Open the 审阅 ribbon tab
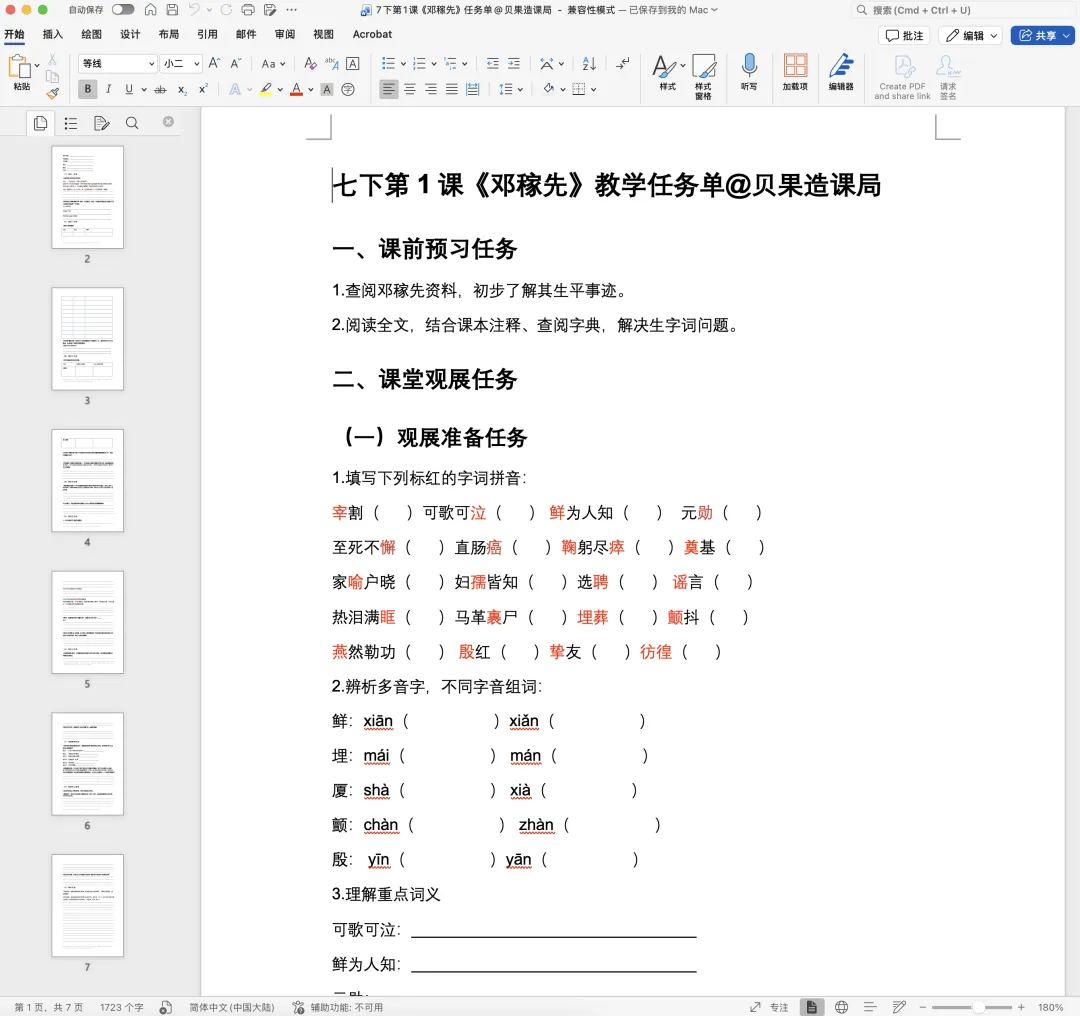The height and width of the screenshot is (1016, 1080). [284, 34]
